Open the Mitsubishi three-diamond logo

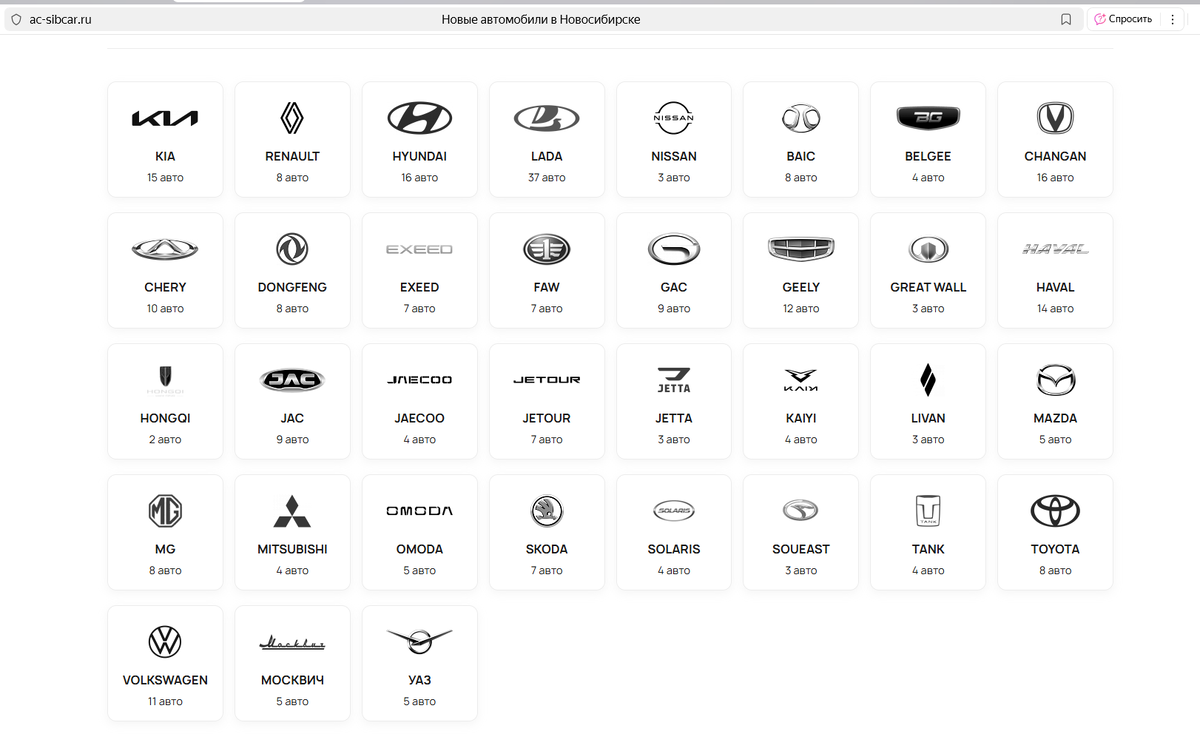coord(292,511)
